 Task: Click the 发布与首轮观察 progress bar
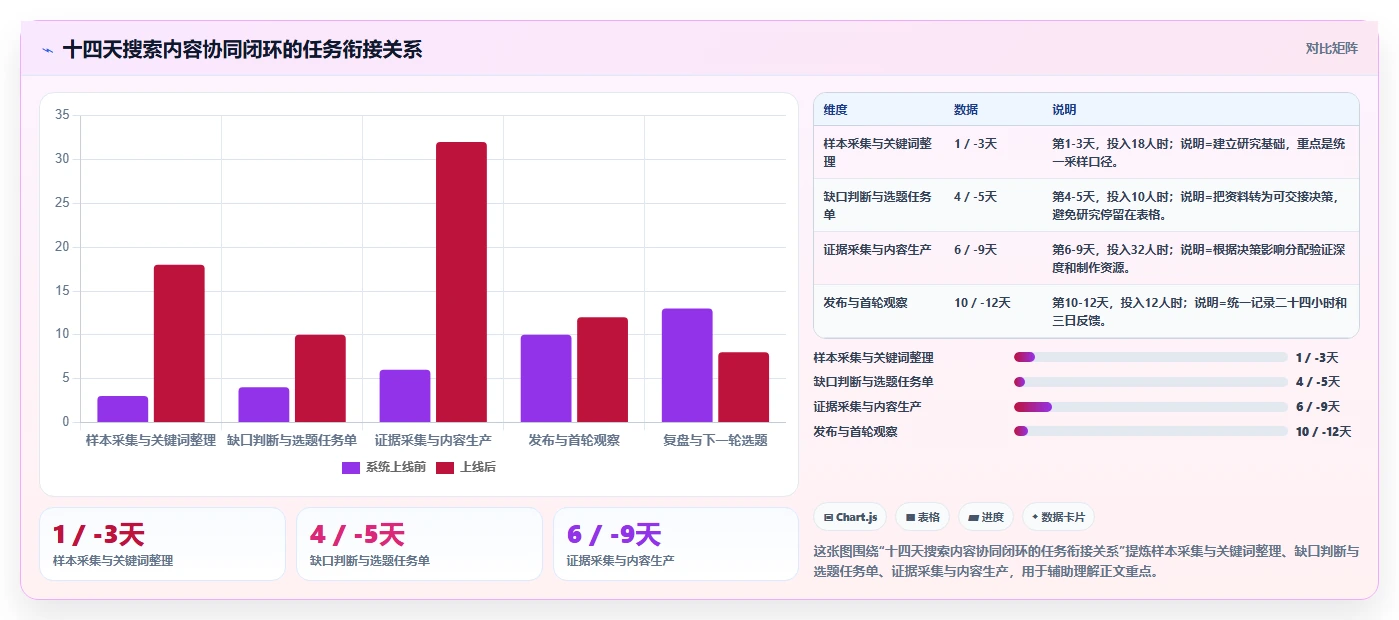(x=1150, y=431)
